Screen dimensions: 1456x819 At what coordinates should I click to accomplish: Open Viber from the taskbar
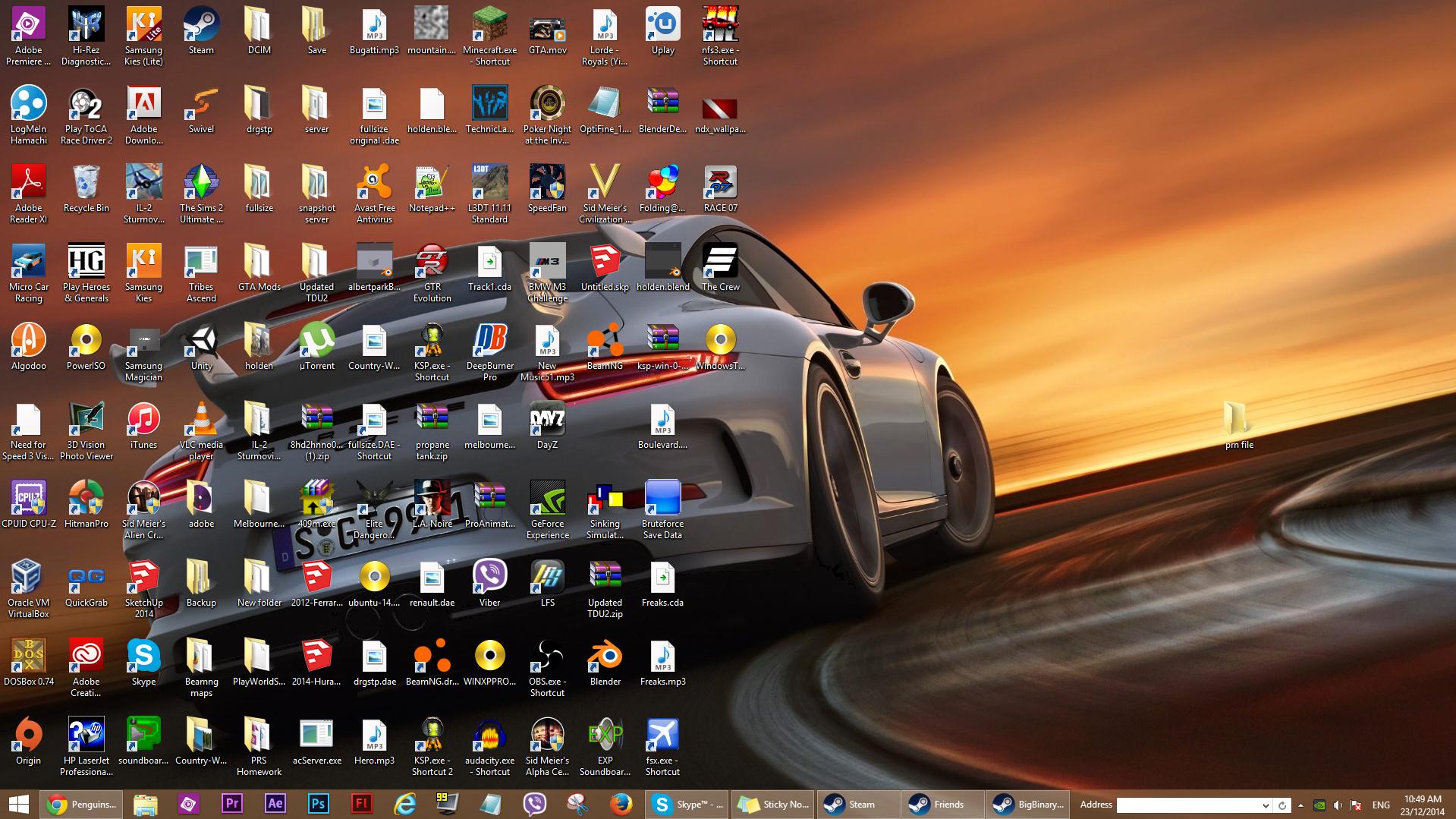tap(534, 804)
